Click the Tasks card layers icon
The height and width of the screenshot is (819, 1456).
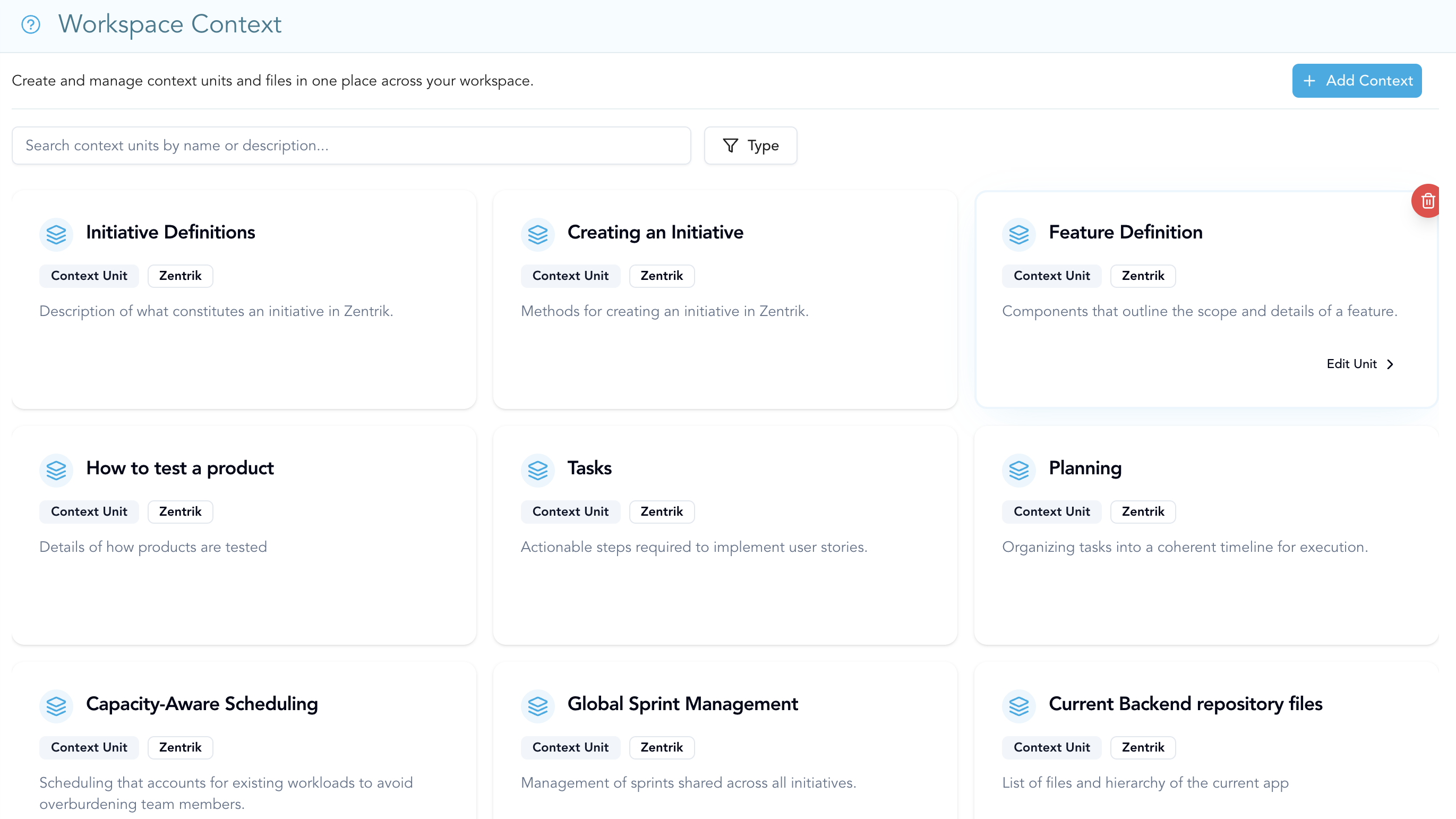point(537,469)
